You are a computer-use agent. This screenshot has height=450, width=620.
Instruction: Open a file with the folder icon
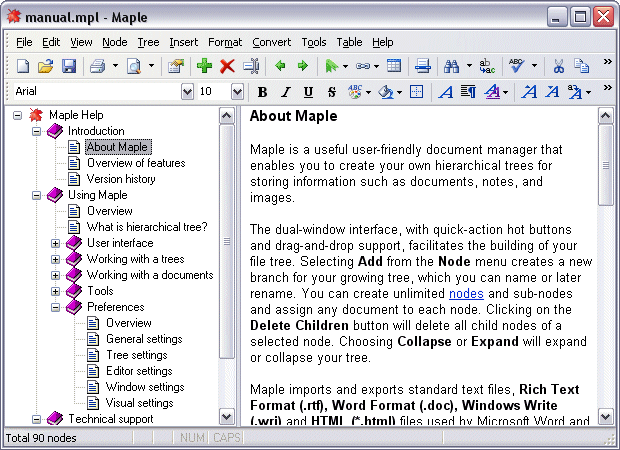[x=45, y=66]
